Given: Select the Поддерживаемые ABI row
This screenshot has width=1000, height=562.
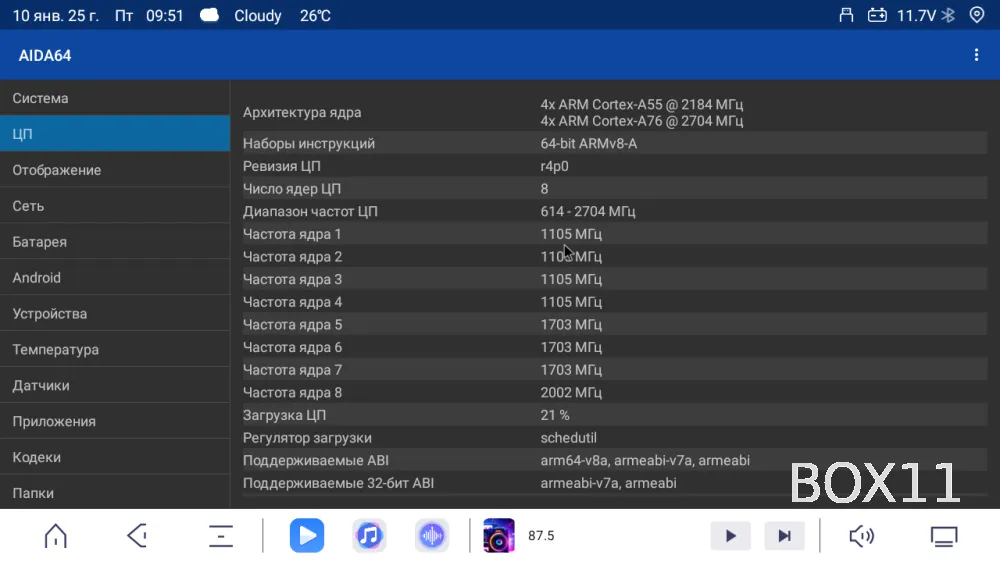Looking at the screenshot, I should (x=615, y=461).
